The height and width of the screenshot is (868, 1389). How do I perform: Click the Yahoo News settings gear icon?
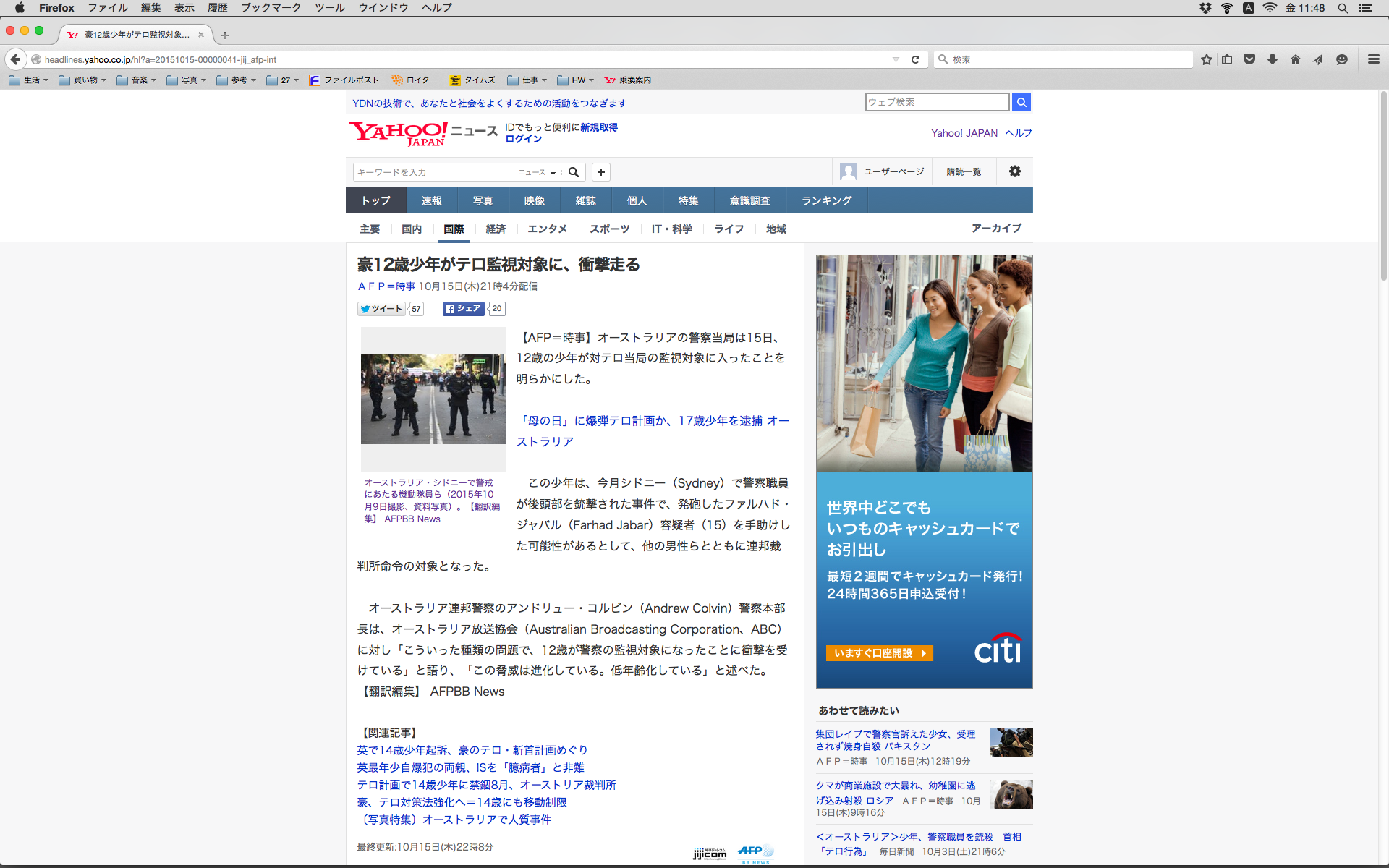(1014, 171)
